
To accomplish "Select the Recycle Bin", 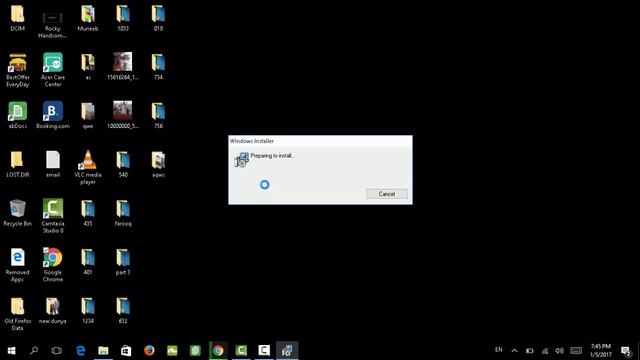I will click(x=18, y=213).
